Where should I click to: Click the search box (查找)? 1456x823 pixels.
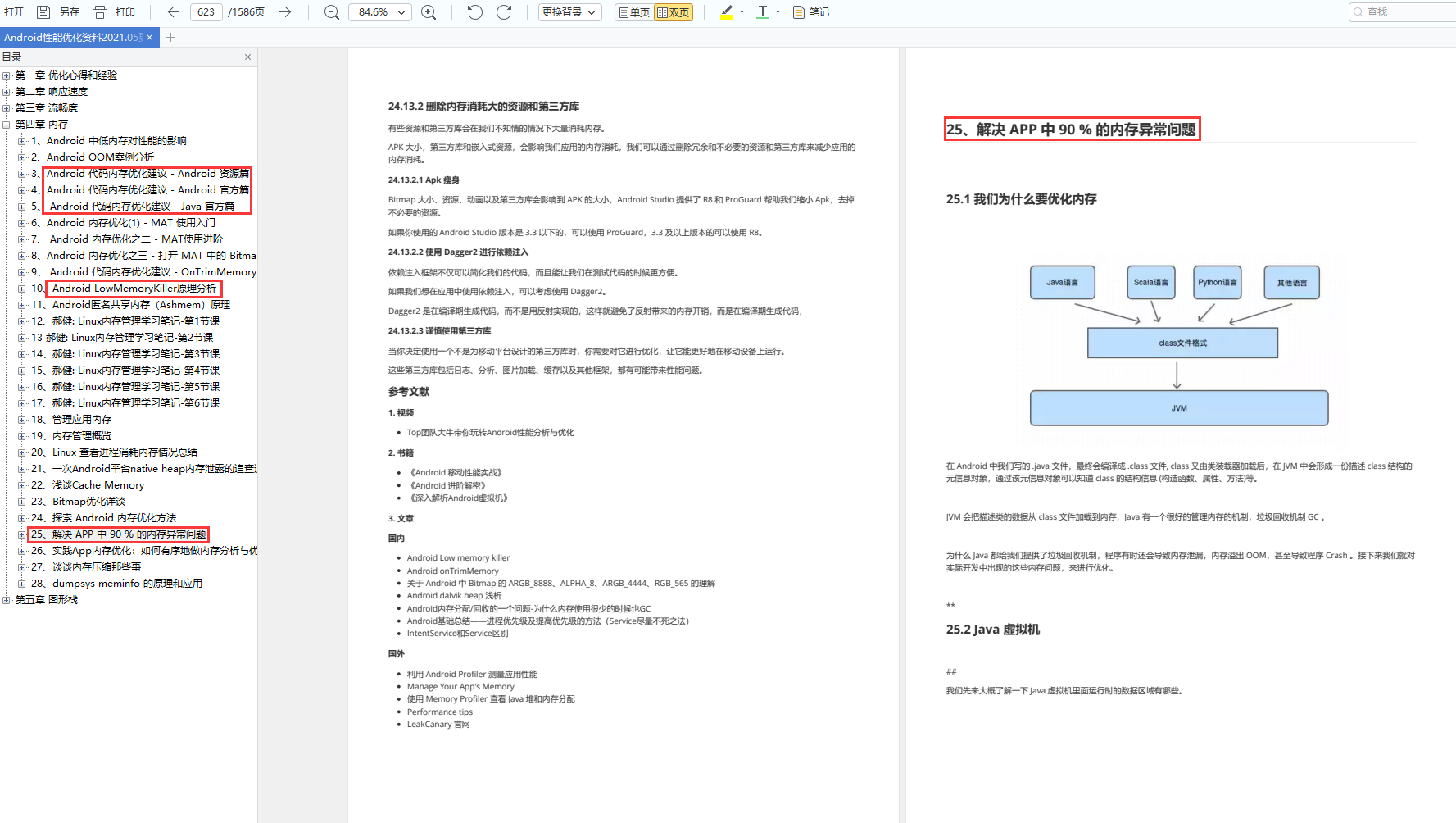pyautogui.click(x=1402, y=12)
